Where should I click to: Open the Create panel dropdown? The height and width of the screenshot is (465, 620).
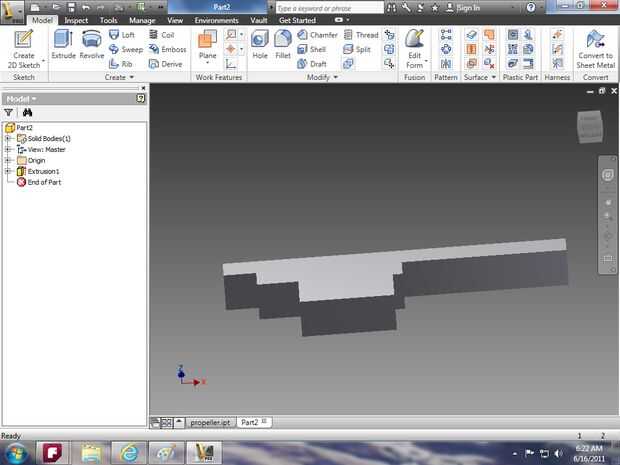point(119,77)
